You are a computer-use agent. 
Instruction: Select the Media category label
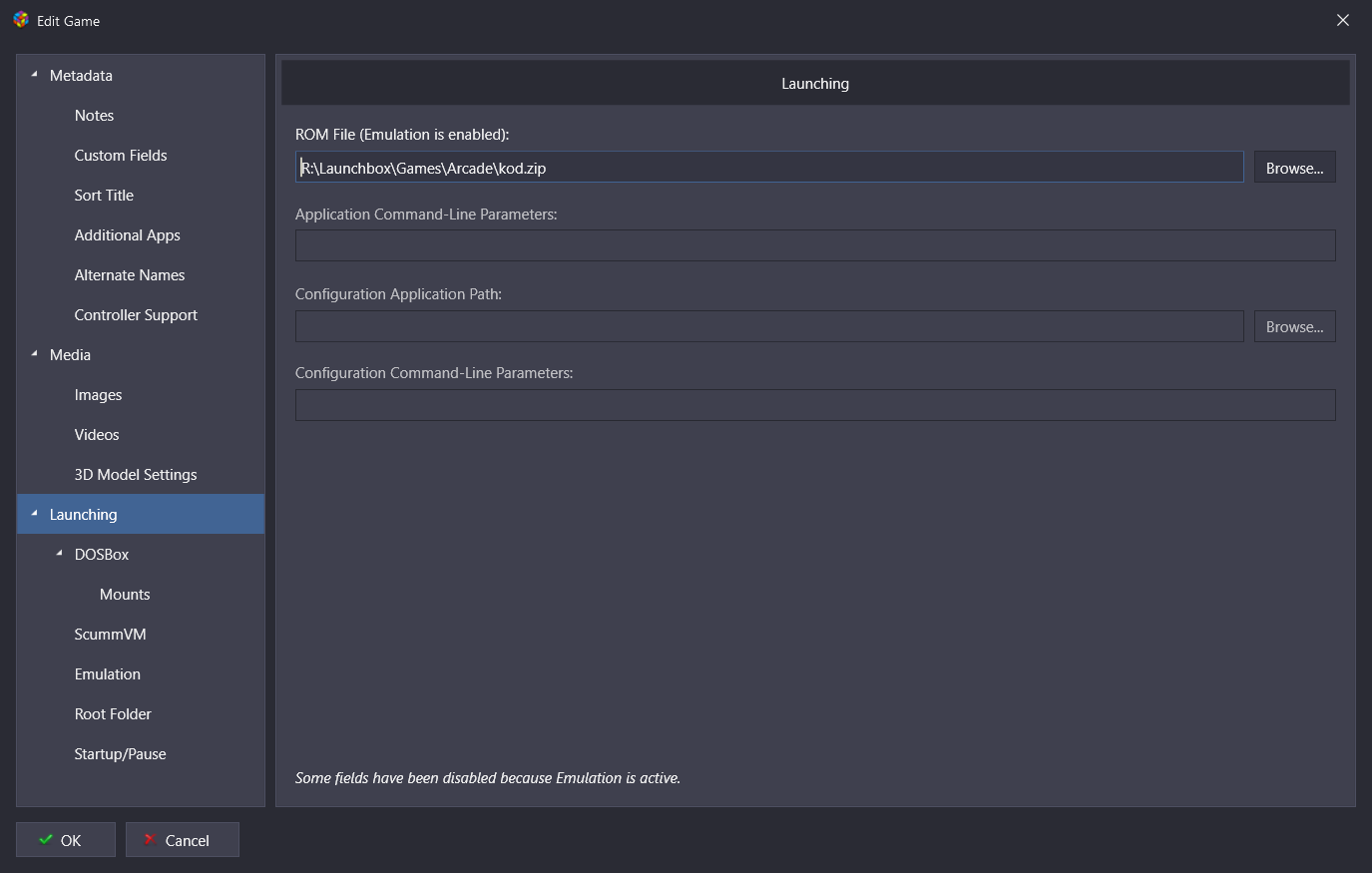click(70, 355)
